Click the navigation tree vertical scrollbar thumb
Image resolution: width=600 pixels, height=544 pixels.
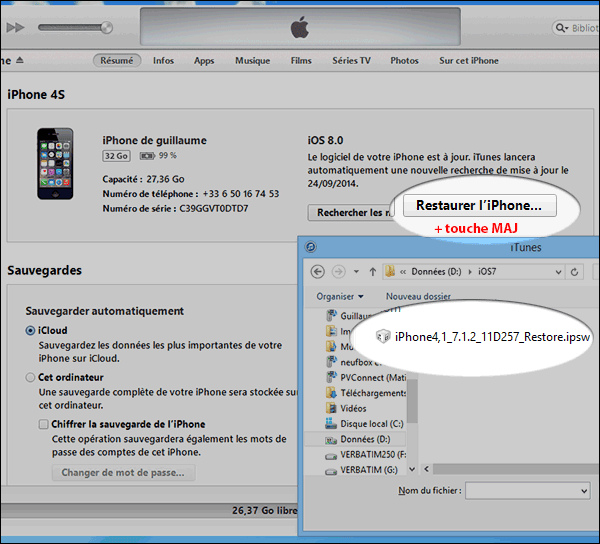click(412, 401)
